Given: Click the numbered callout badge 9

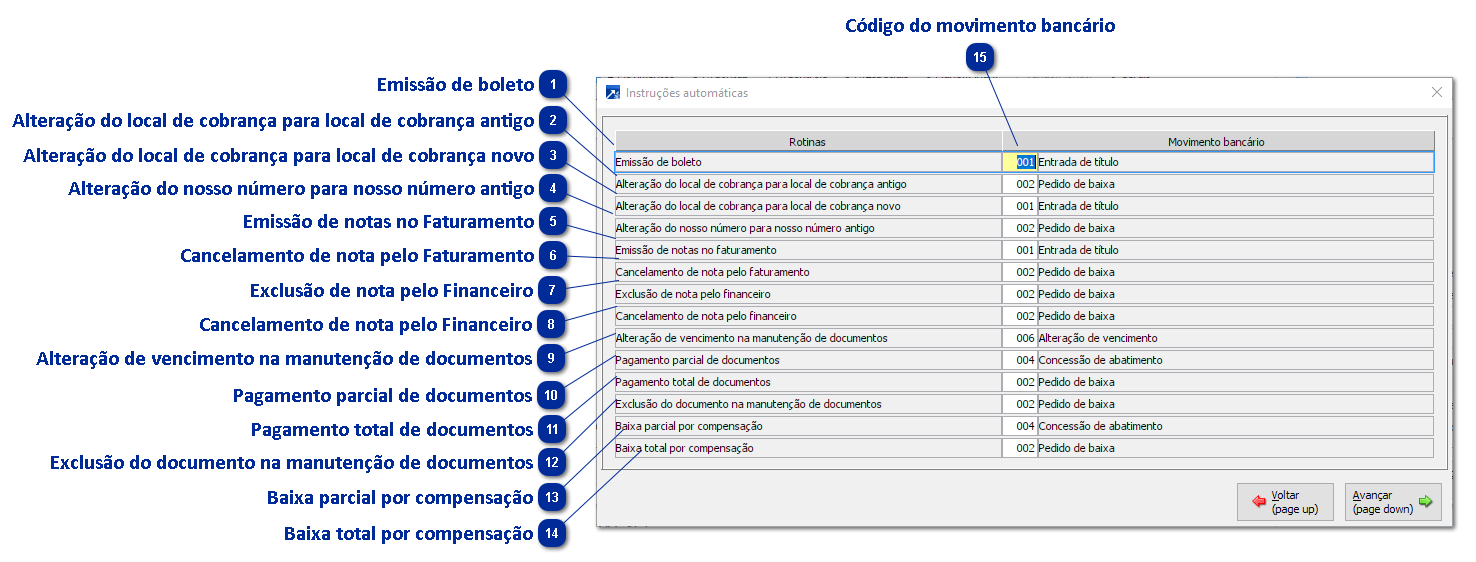Looking at the screenshot, I should (551, 358).
